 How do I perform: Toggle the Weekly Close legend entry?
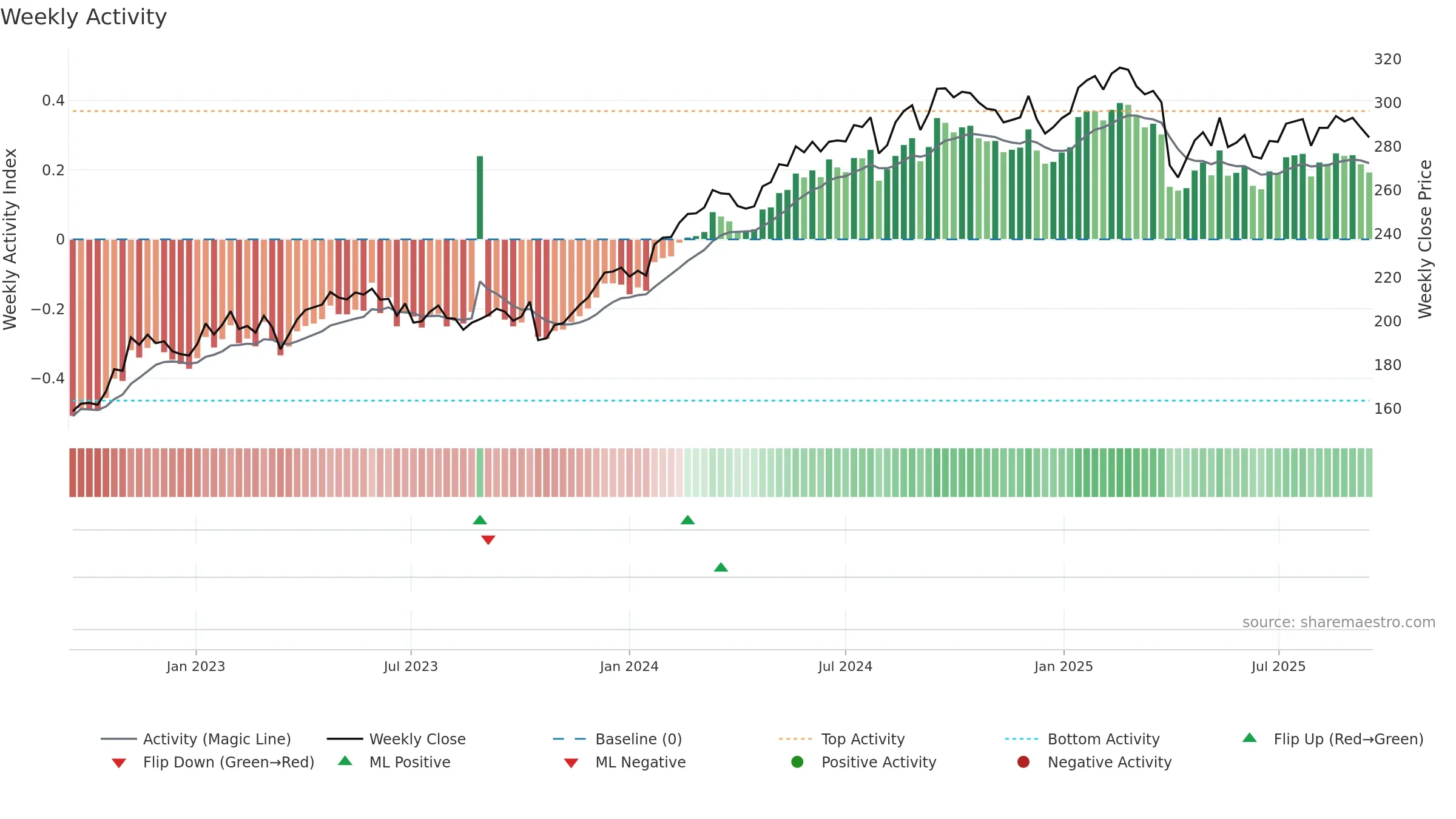(396, 739)
